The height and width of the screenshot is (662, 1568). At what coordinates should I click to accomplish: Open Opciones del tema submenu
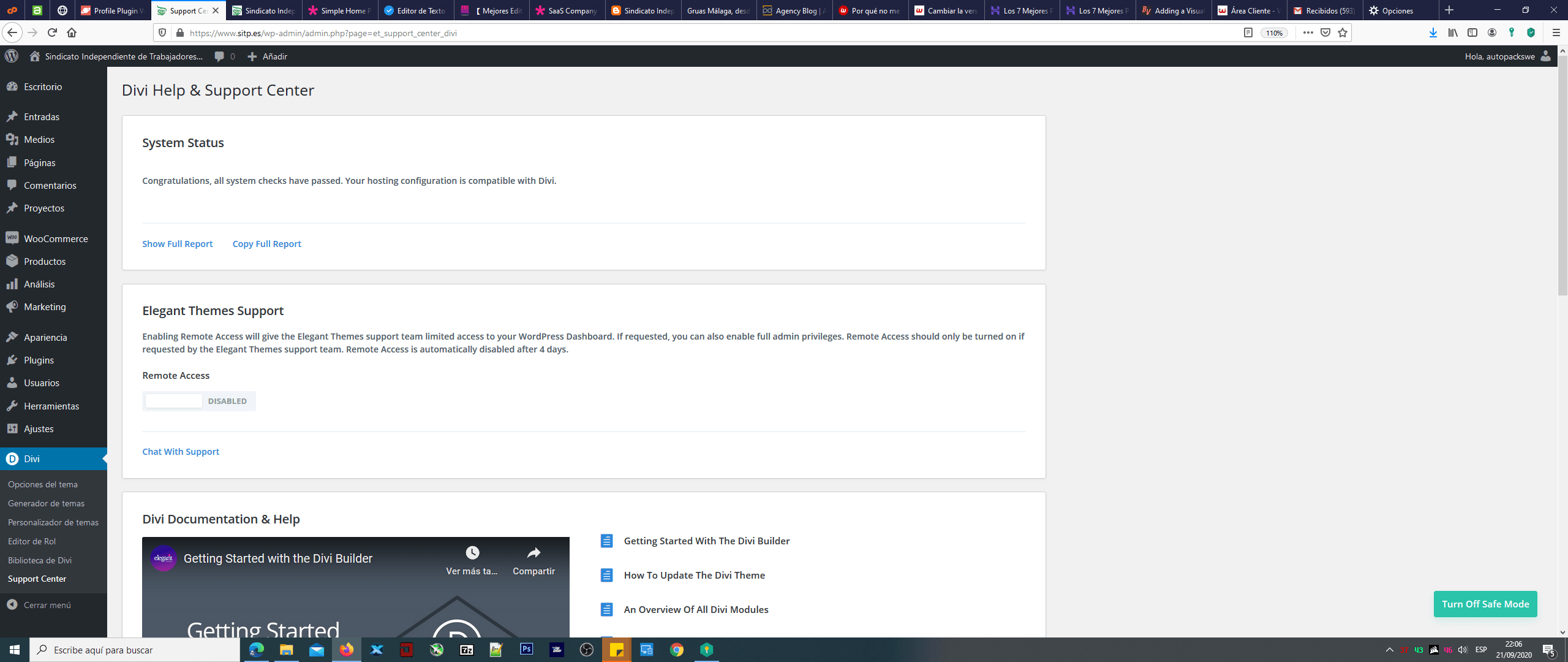pyautogui.click(x=43, y=484)
